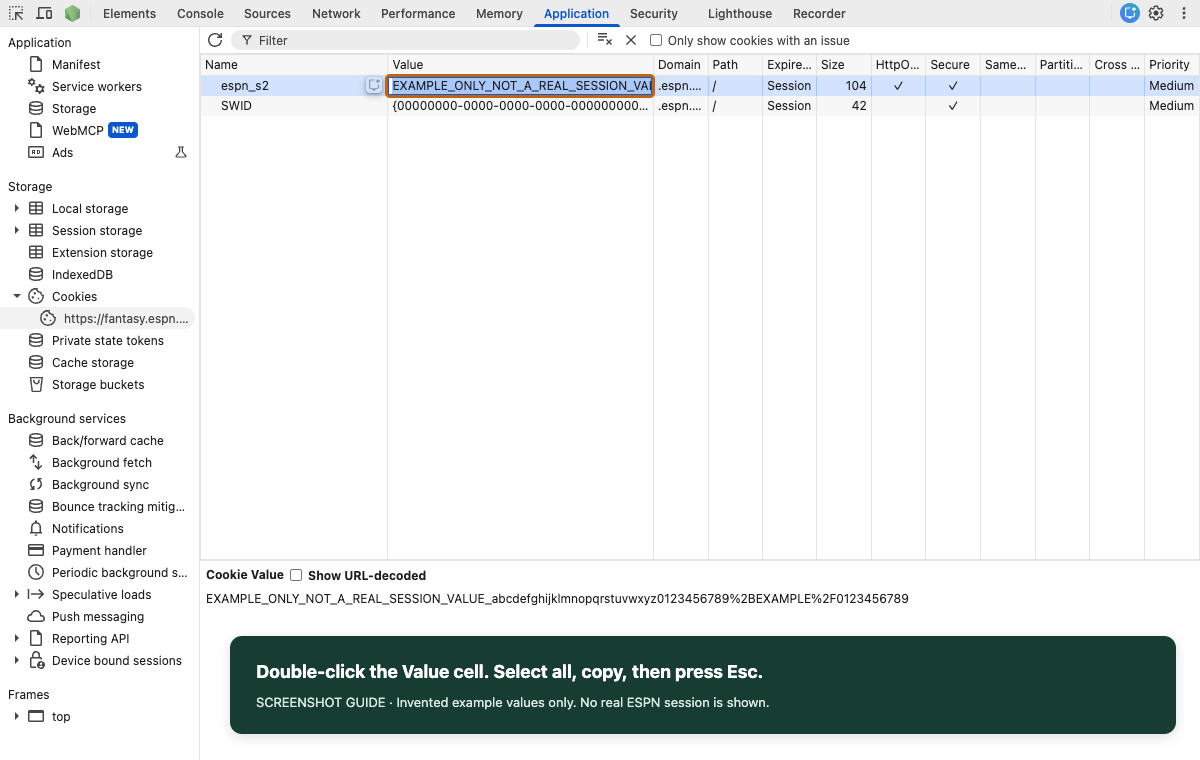Select the espn_s2 Value cell
This screenshot has height=760, width=1200.
pyautogui.click(x=521, y=86)
